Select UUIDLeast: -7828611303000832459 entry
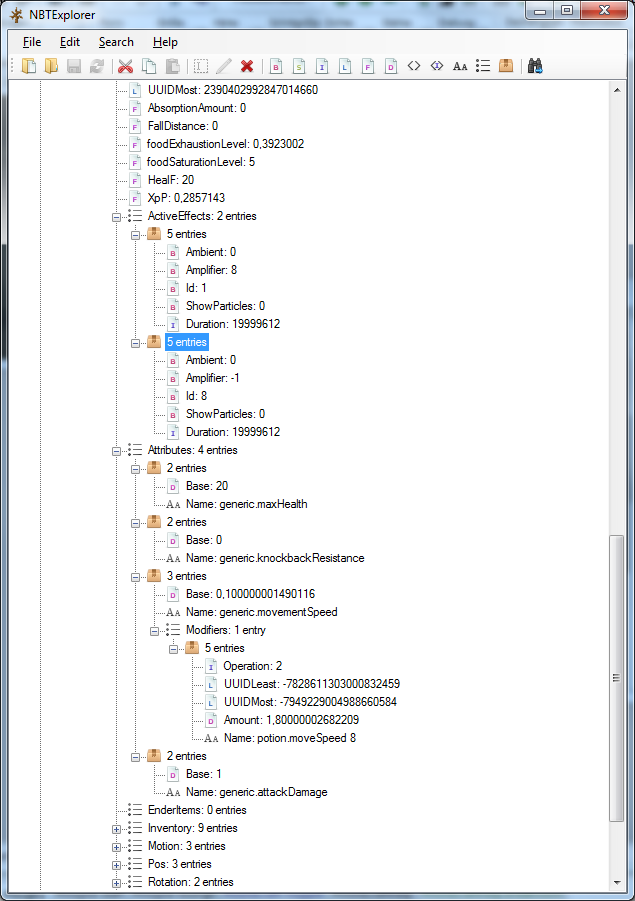The height and width of the screenshot is (901, 635). click(x=311, y=684)
